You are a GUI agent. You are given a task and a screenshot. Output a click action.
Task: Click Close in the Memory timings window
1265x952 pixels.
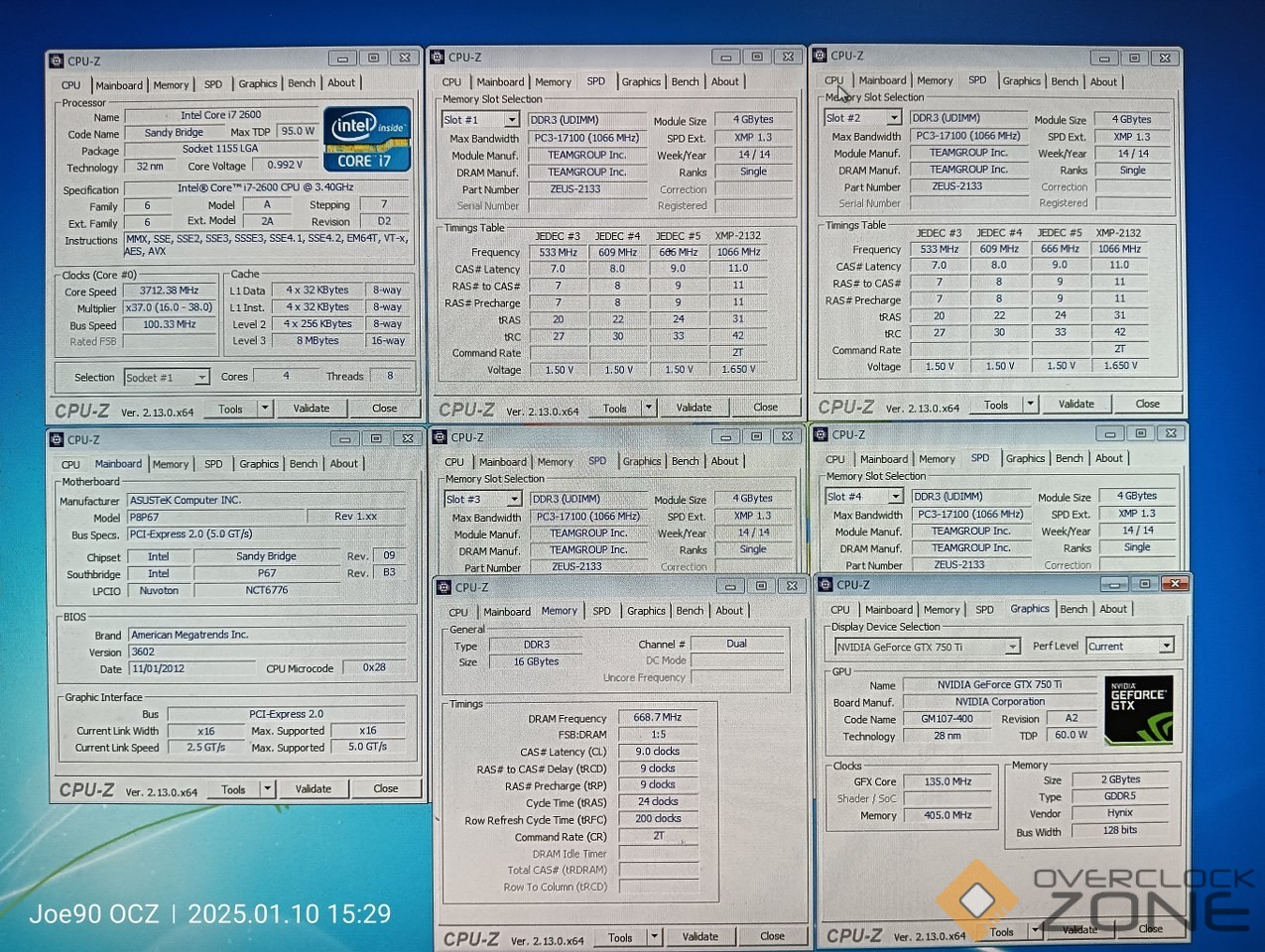(x=773, y=936)
